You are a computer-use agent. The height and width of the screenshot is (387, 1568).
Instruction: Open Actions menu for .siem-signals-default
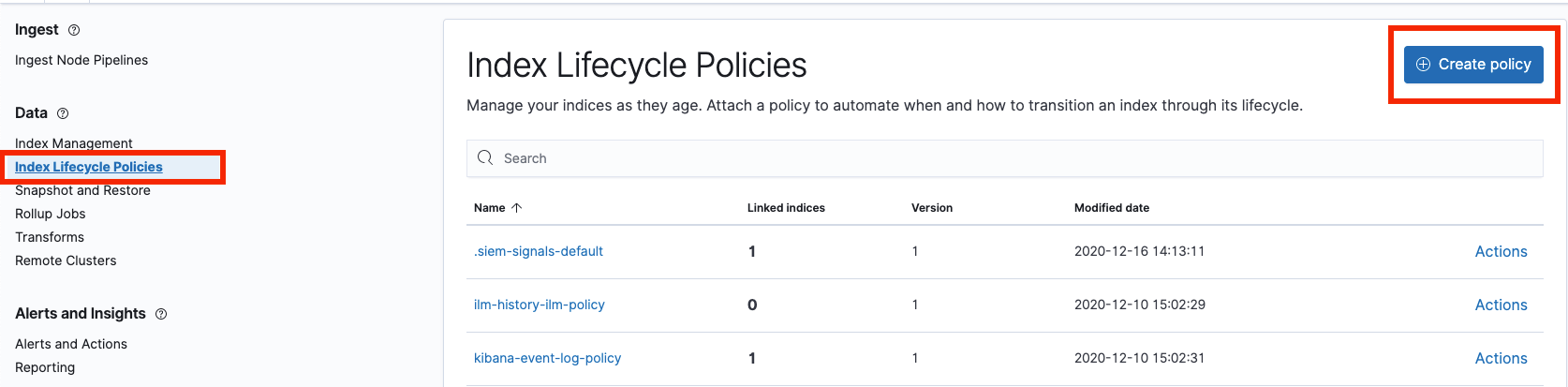[1501, 251]
